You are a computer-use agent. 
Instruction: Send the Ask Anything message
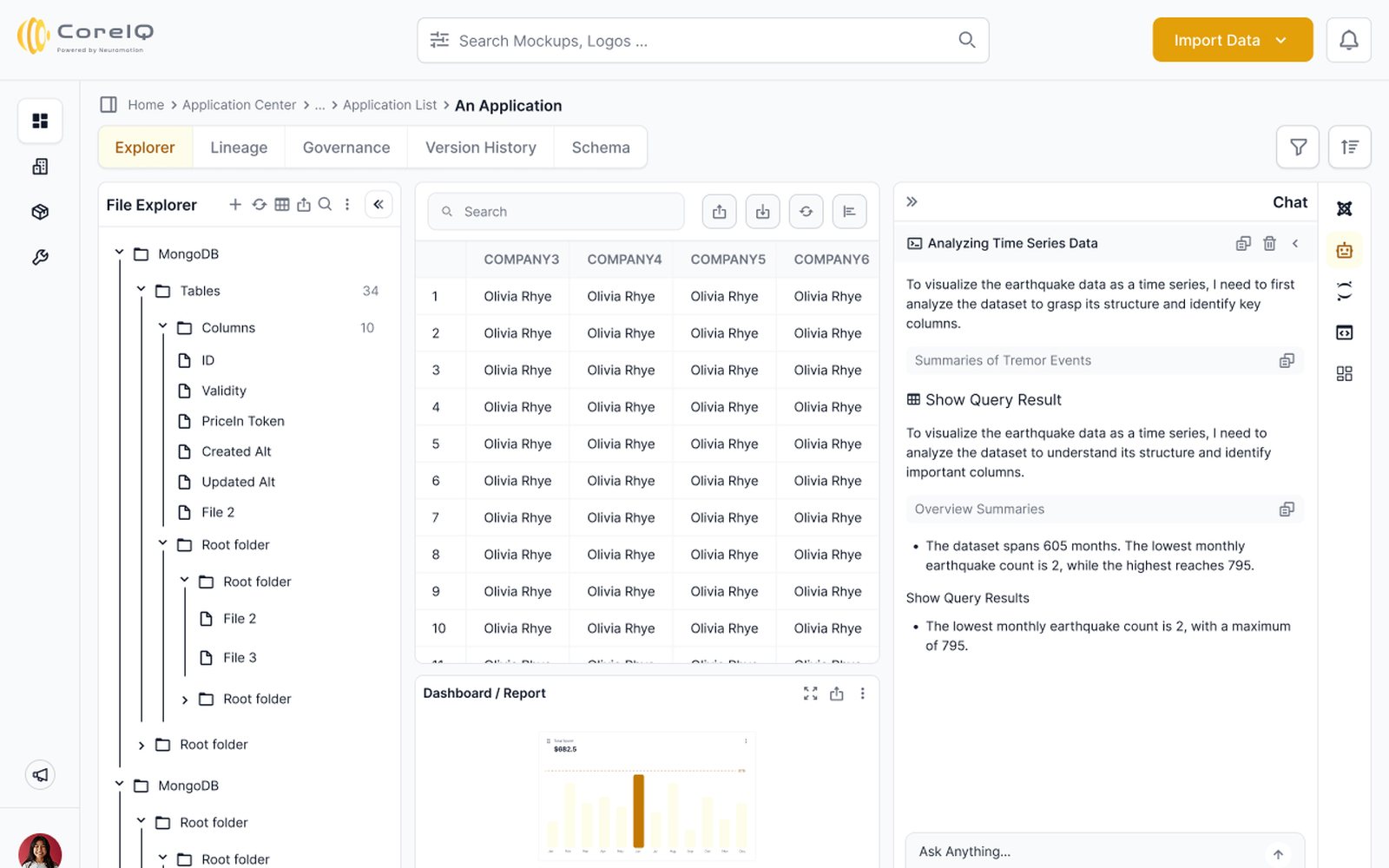[1278, 854]
